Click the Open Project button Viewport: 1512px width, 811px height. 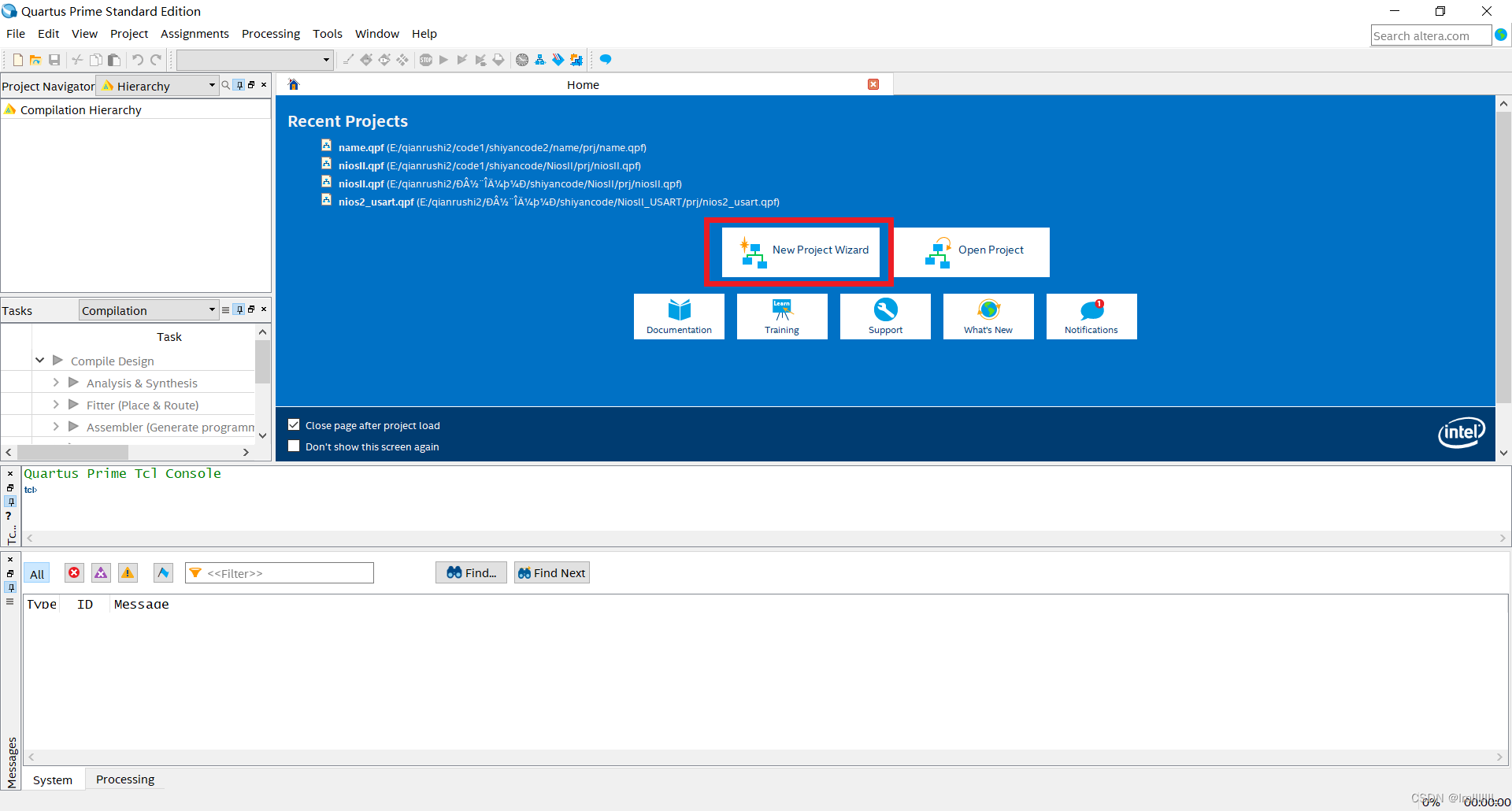click(x=972, y=252)
